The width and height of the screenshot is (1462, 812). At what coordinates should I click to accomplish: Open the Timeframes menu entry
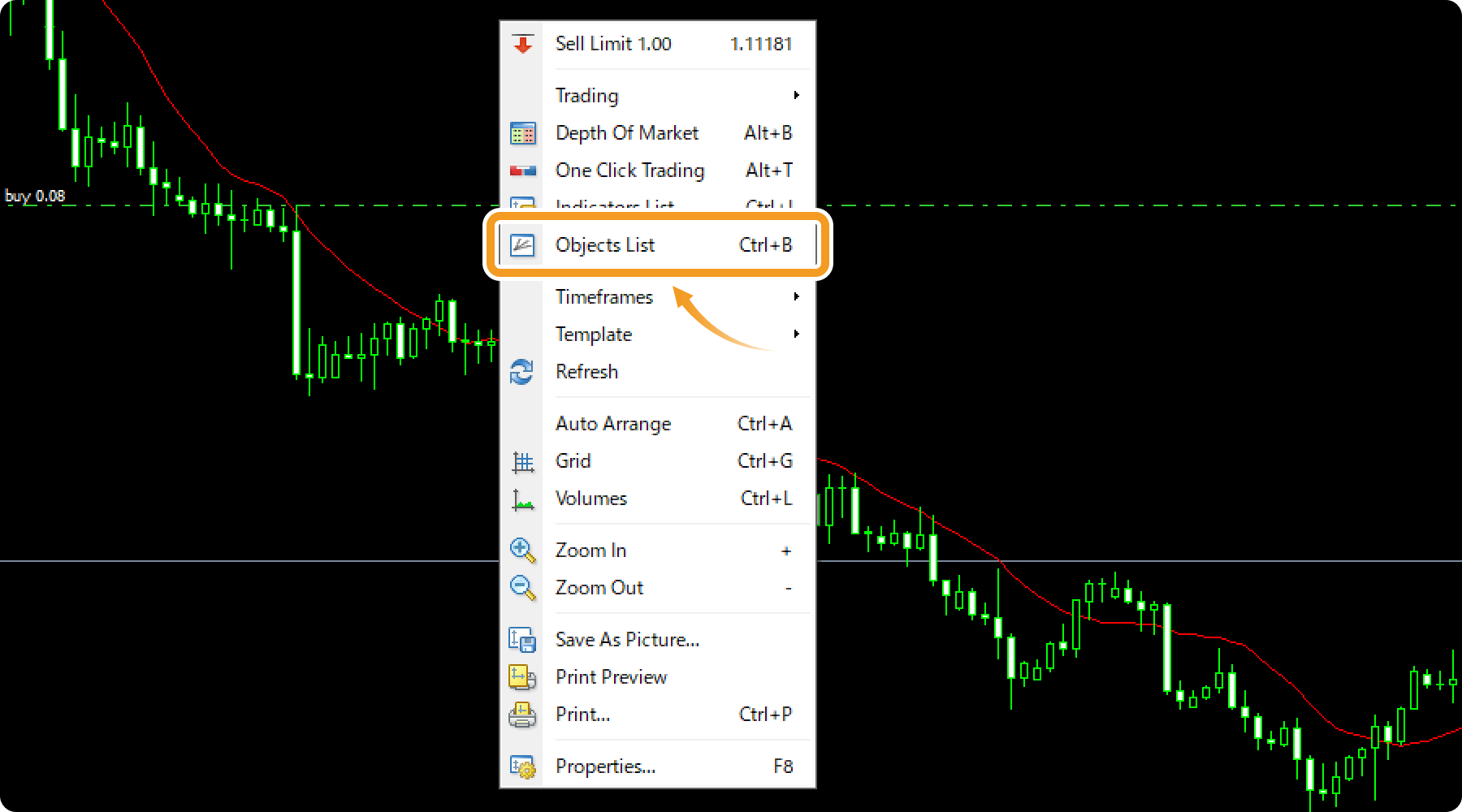coord(658,297)
